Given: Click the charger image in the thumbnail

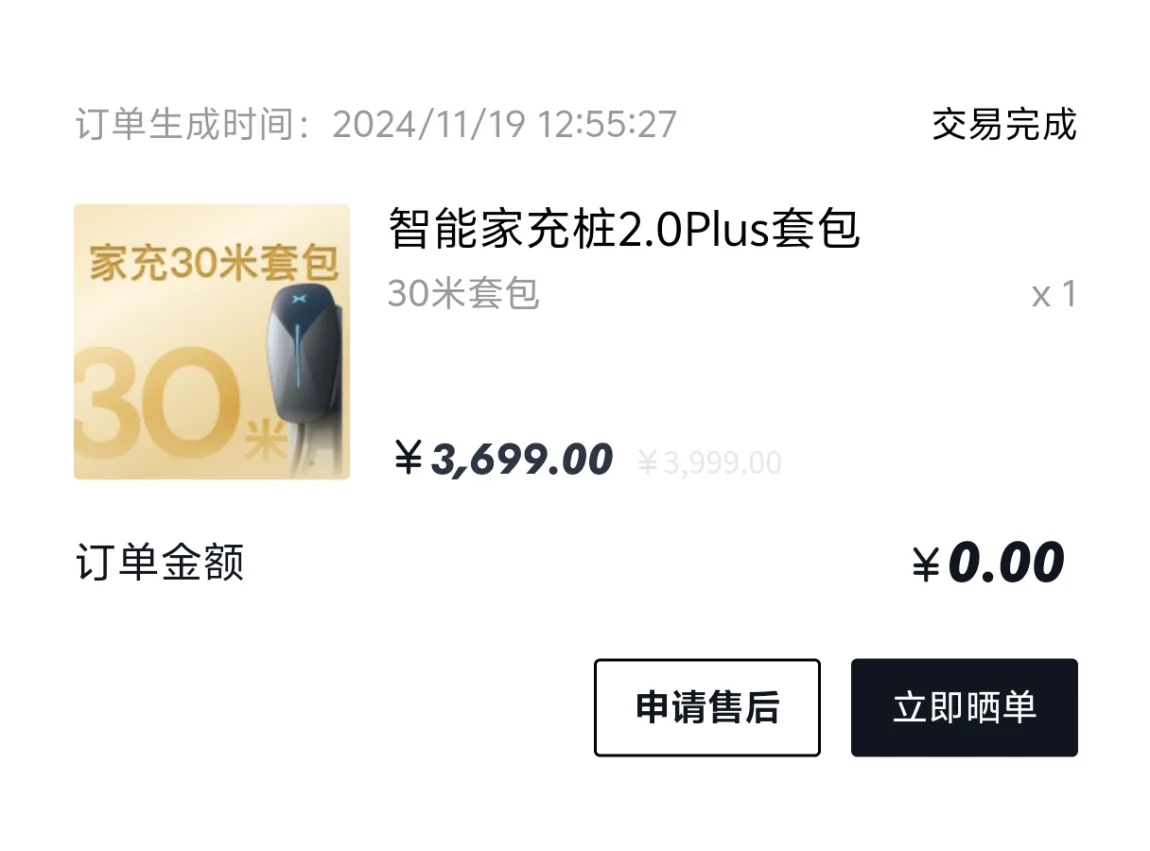Looking at the screenshot, I should pos(304,376).
